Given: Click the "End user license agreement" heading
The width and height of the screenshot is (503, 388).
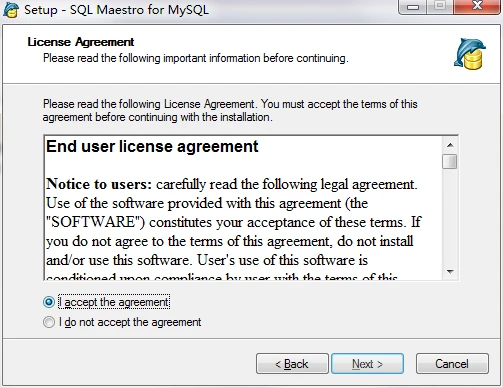Looking at the screenshot, I should tap(152, 146).
